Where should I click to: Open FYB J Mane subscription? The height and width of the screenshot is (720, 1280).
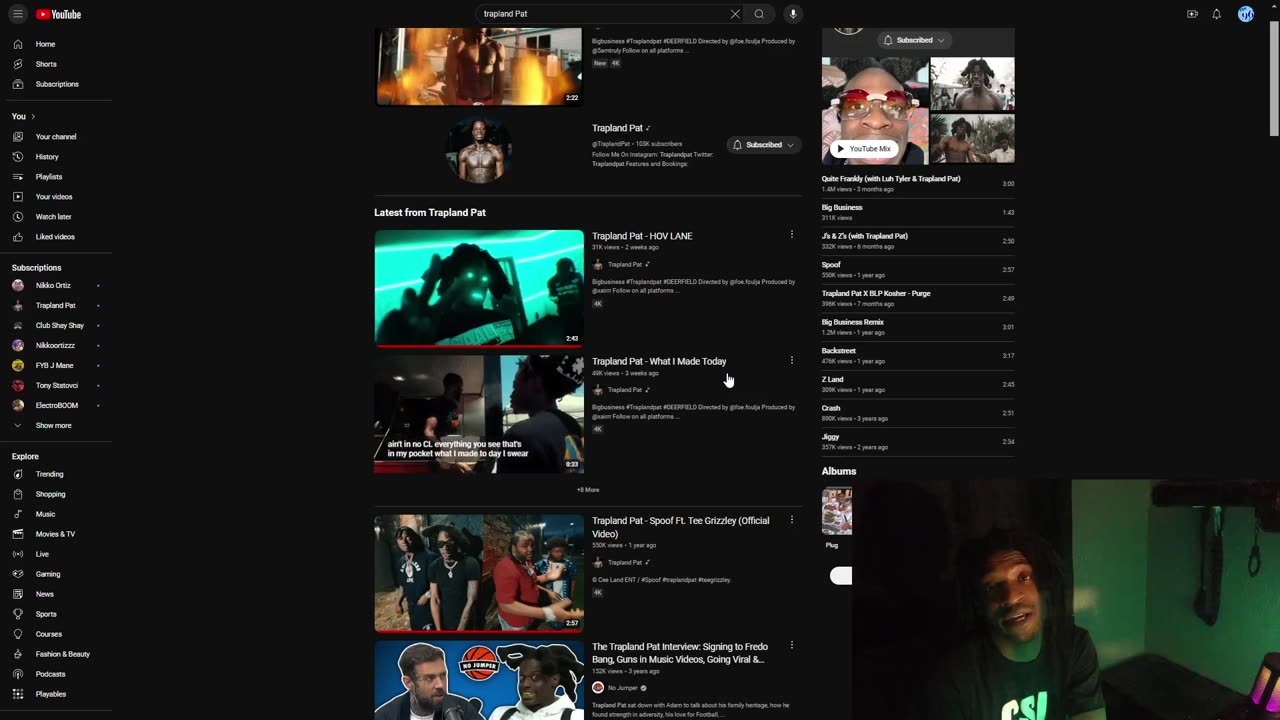coord(56,365)
